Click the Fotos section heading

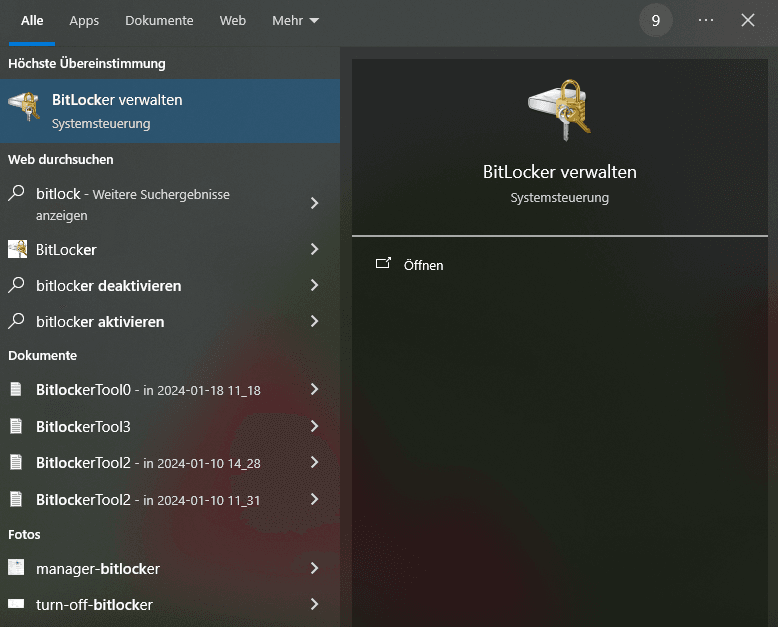coord(24,534)
